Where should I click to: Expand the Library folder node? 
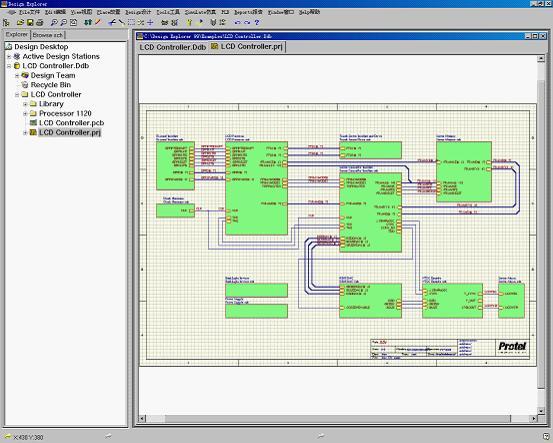click(25, 104)
